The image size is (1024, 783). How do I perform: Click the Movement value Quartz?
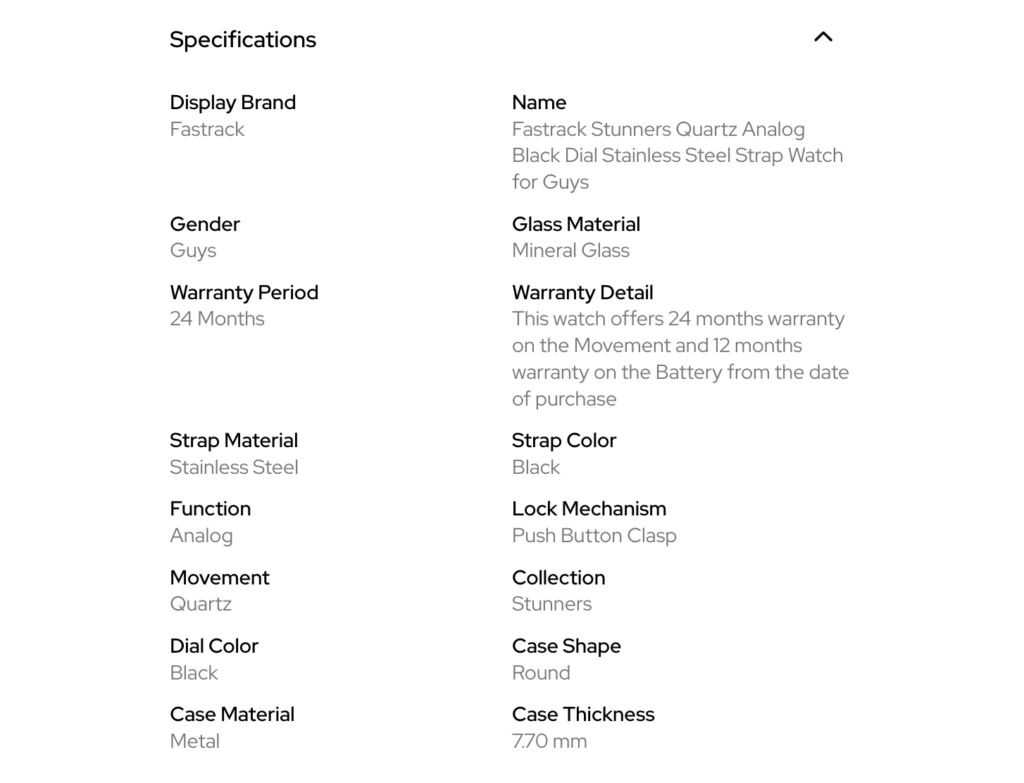pyautogui.click(x=201, y=604)
